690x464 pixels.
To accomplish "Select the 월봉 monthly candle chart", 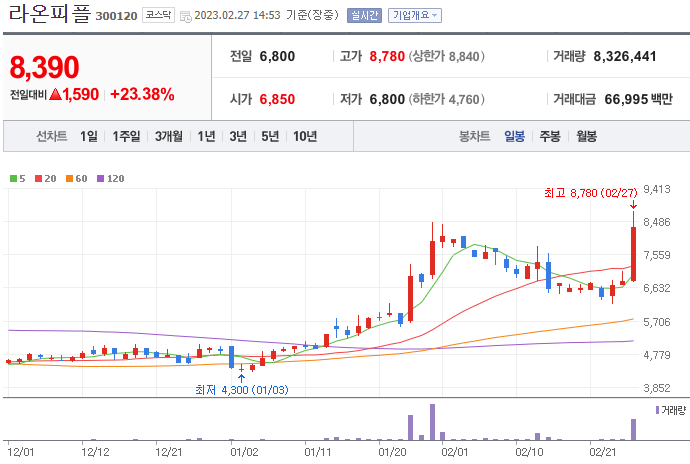I will click(x=587, y=136).
